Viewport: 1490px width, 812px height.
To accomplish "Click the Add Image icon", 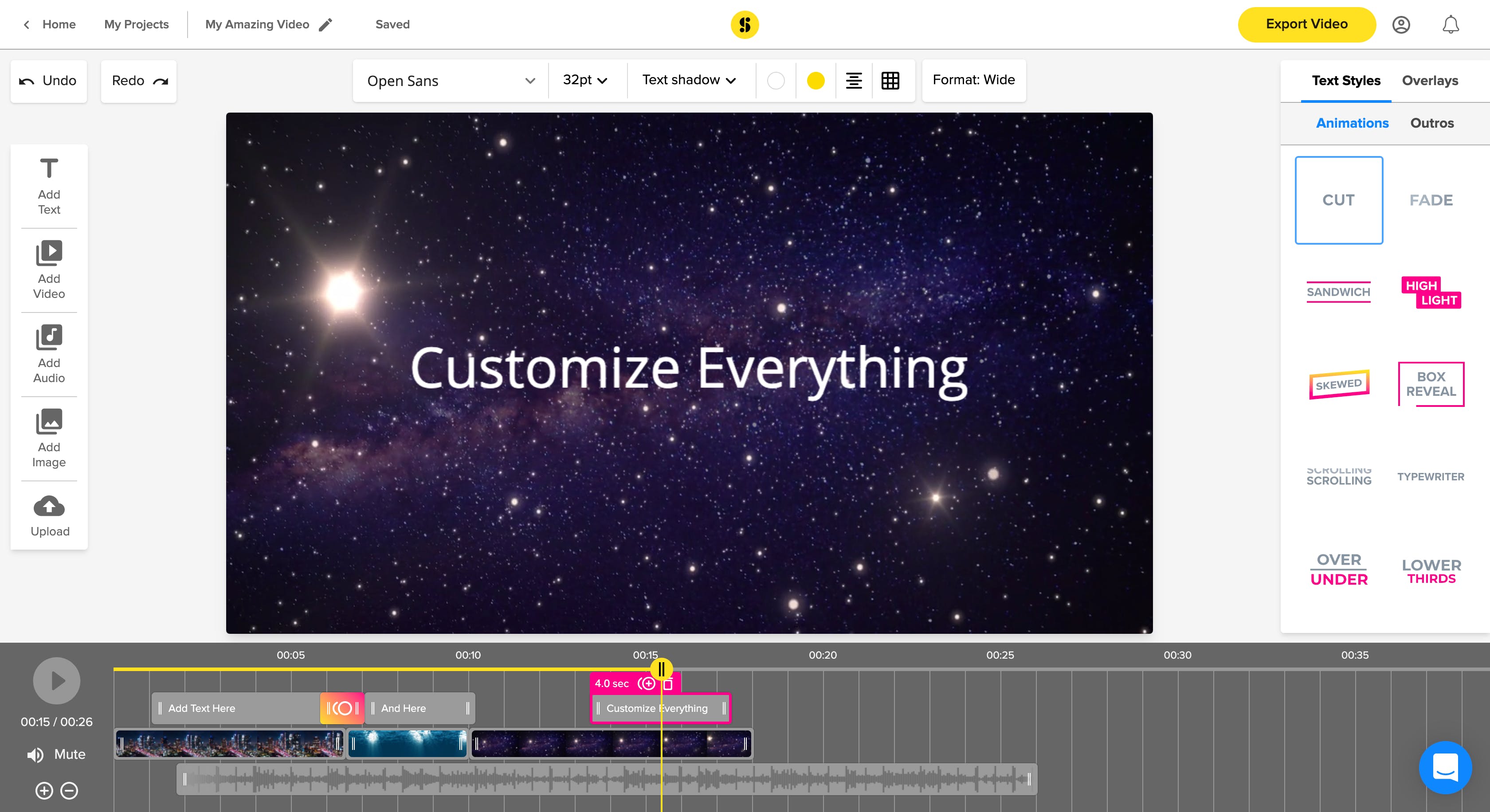I will pos(49,422).
